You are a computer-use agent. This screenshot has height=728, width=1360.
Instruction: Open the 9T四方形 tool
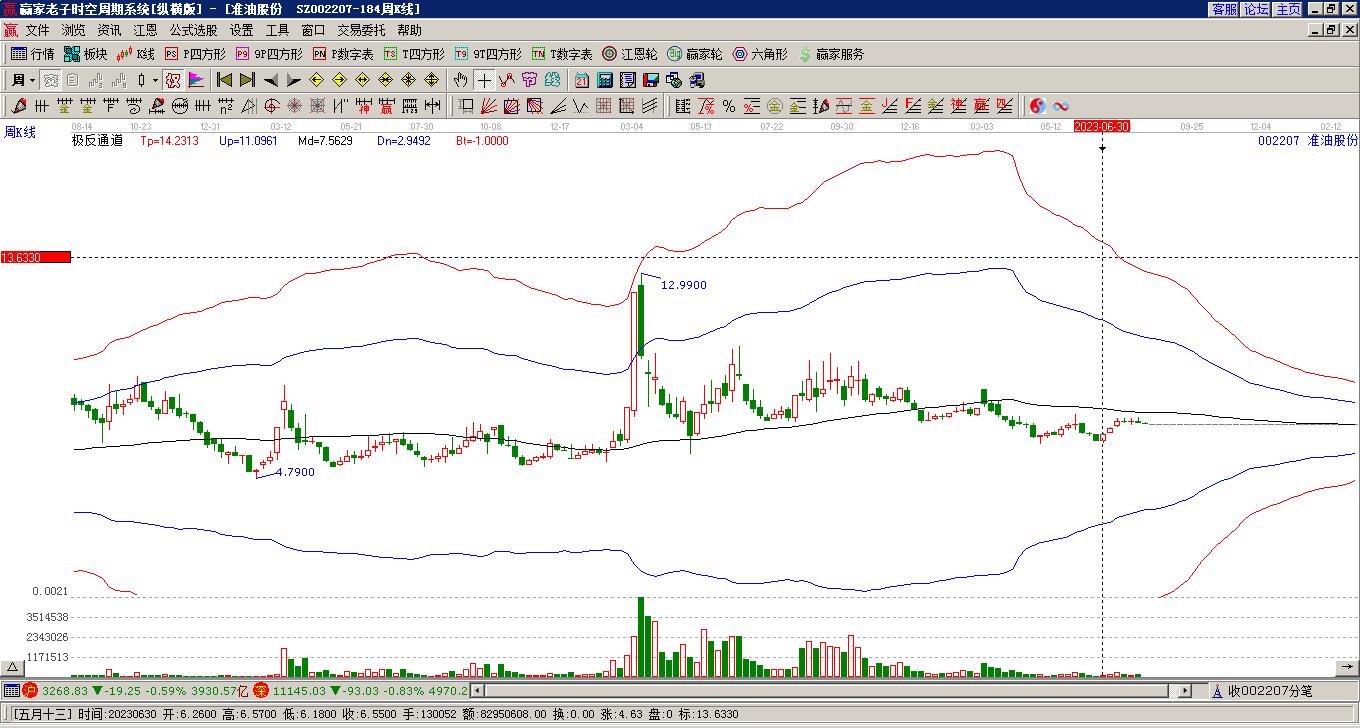488,54
